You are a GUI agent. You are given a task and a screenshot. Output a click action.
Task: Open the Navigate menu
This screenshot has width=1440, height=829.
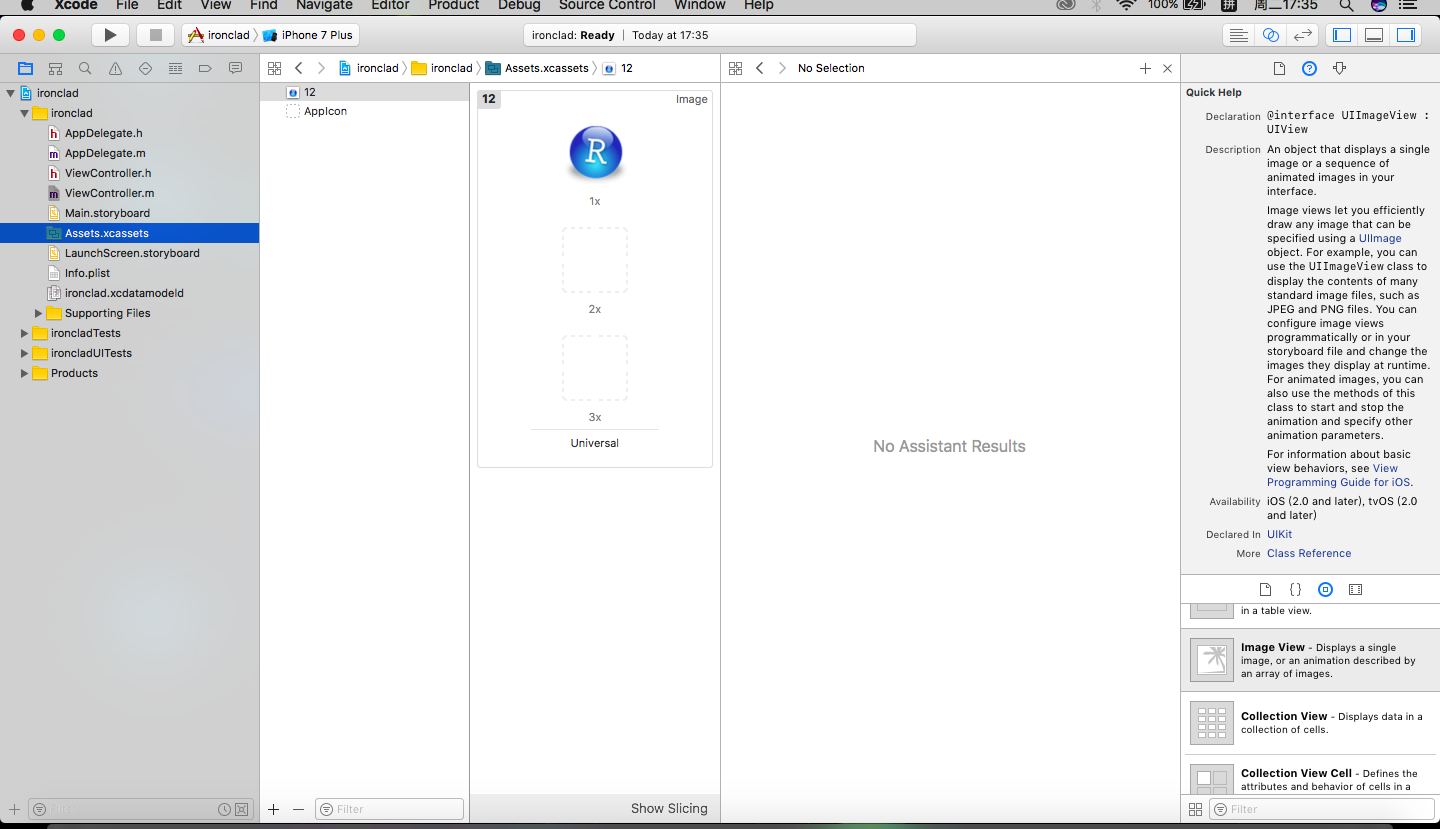coord(324,5)
